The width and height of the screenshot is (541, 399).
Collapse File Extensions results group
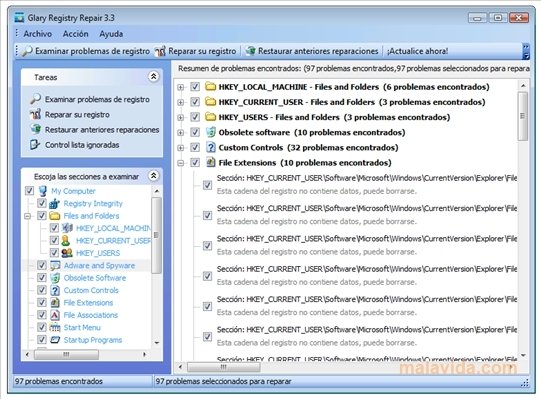click(x=180, y=163)
